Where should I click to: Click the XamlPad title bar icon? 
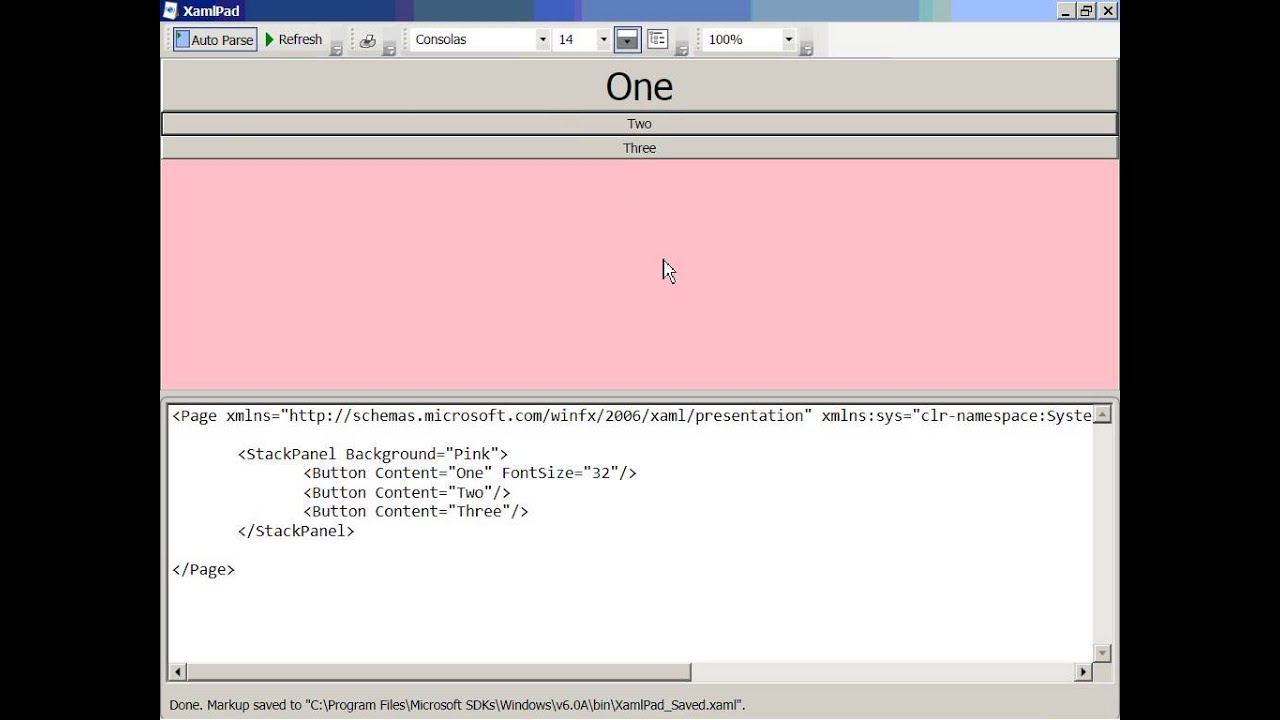pos(170,11)
